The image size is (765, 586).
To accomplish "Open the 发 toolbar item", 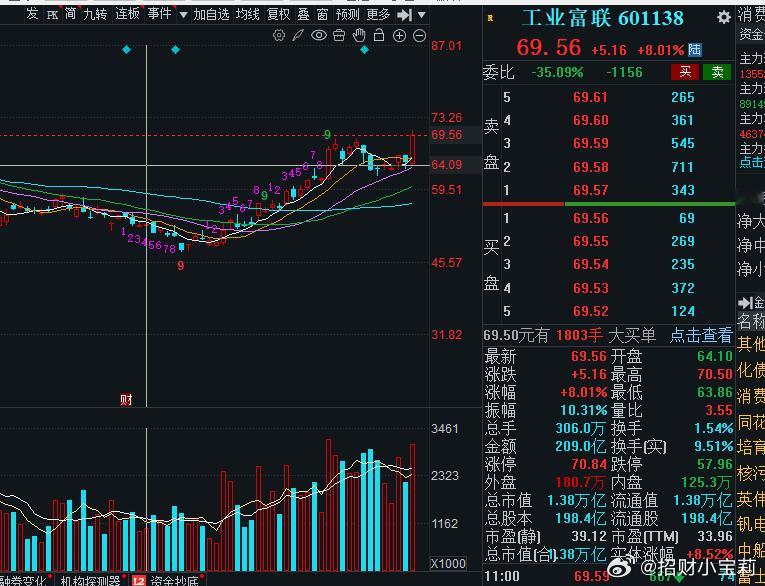I will tap(32, 14).
